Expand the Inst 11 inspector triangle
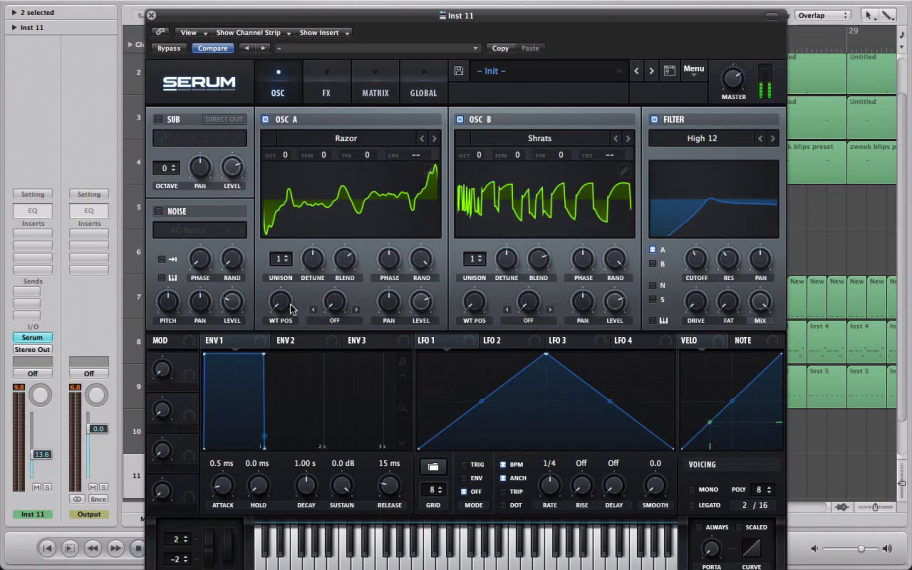 pos(14,27)
